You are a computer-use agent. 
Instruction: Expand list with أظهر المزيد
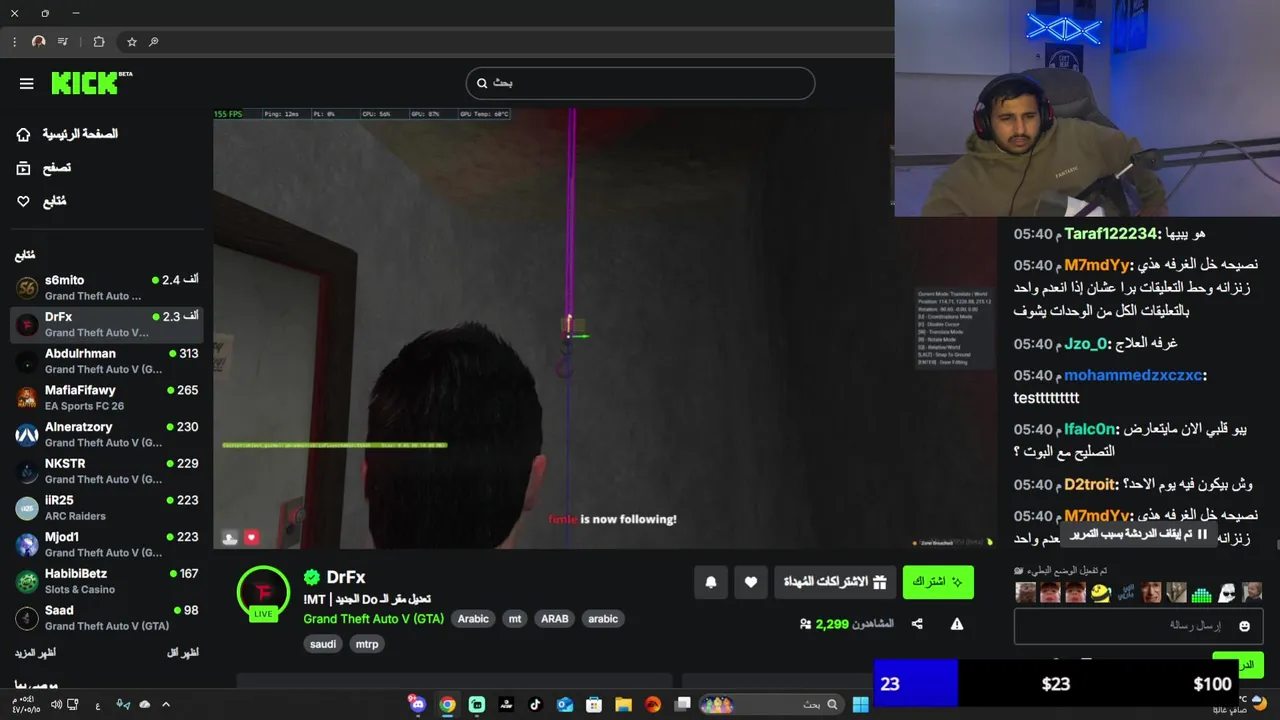click(35, 653)
